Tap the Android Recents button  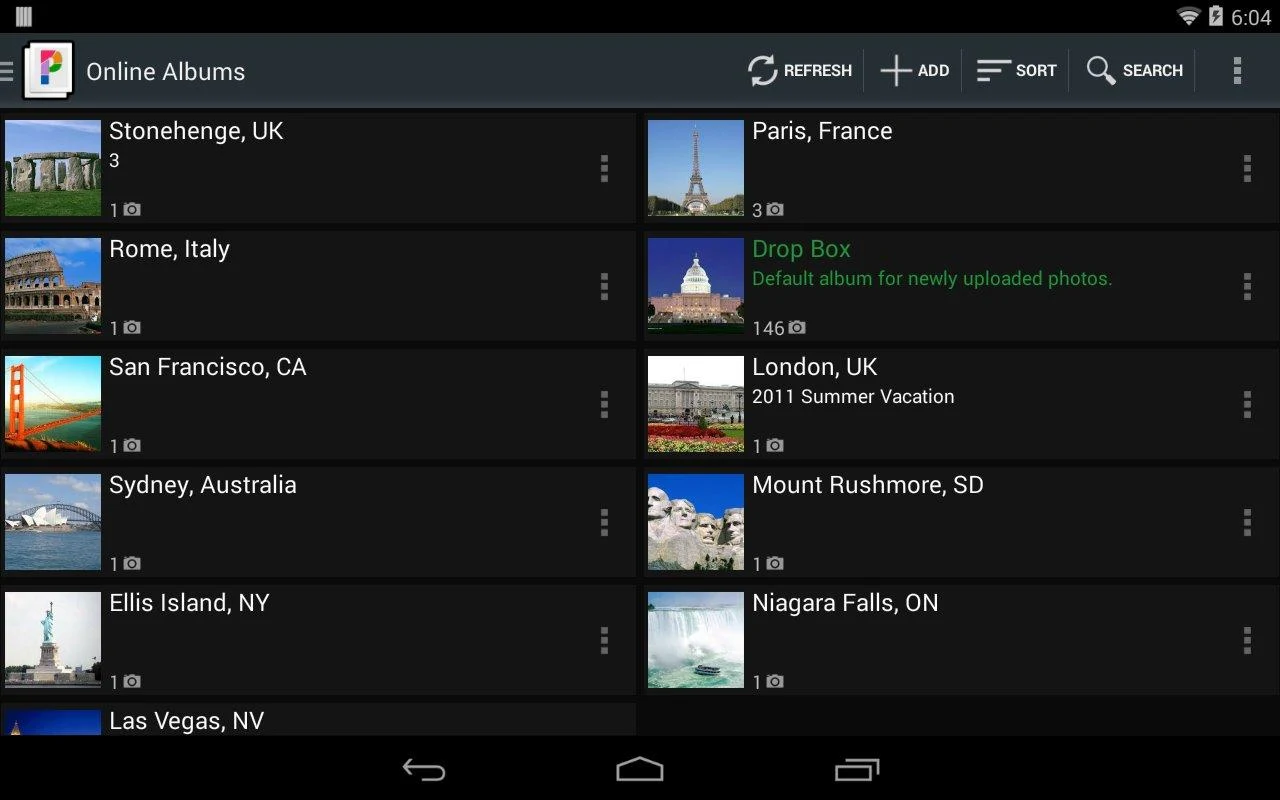click(855, 770)
